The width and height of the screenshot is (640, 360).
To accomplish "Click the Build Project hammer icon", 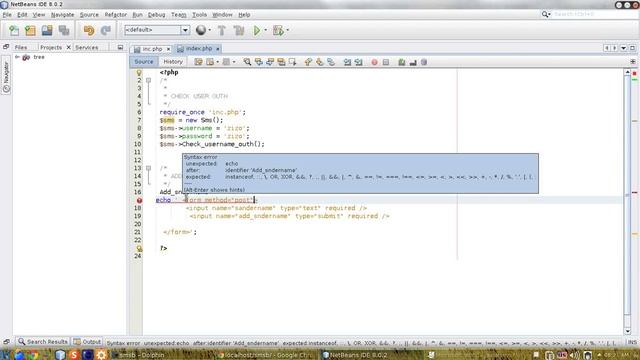I will (x=222, y=30).
